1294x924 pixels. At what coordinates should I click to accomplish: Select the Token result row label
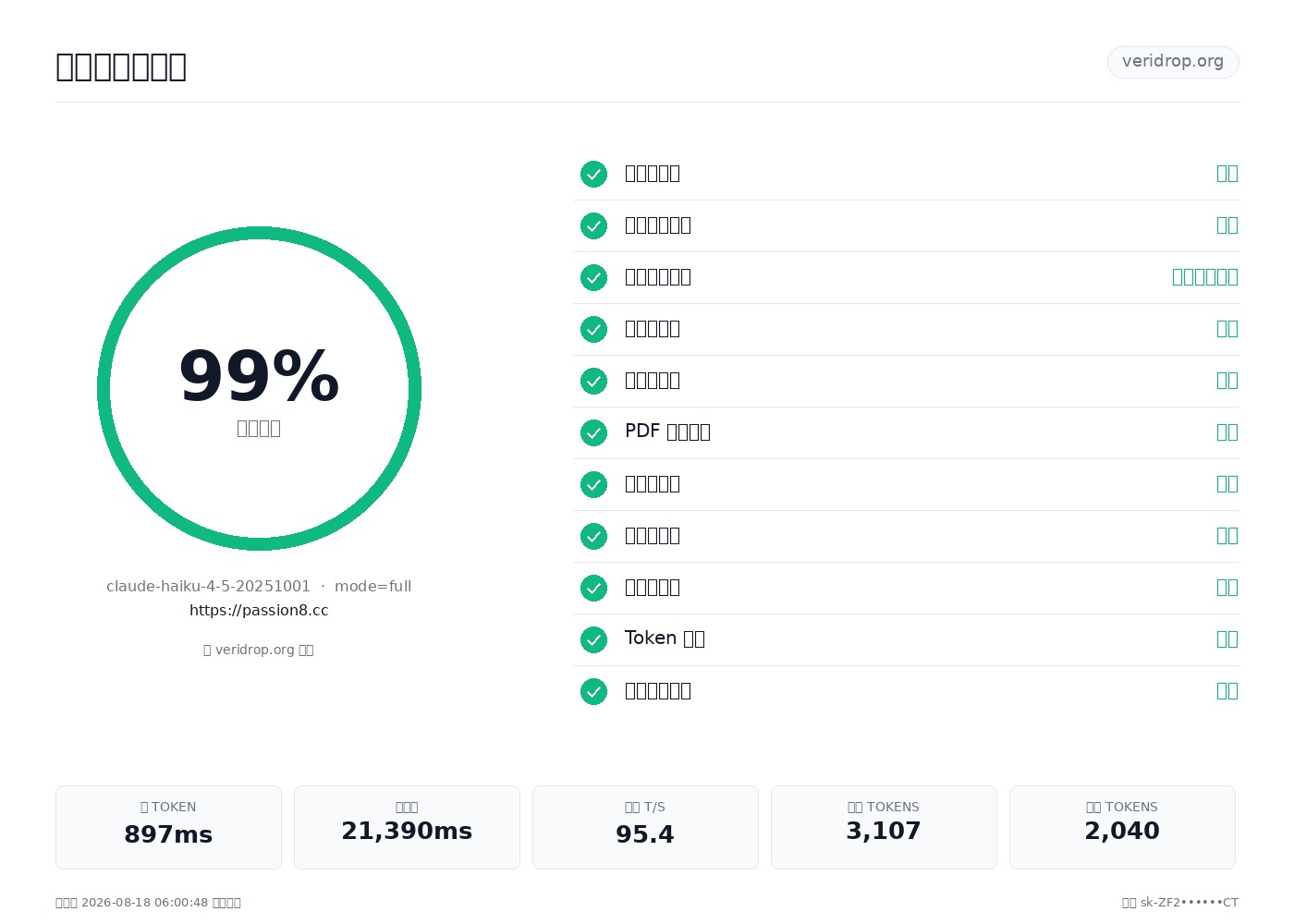pos(665,638)
